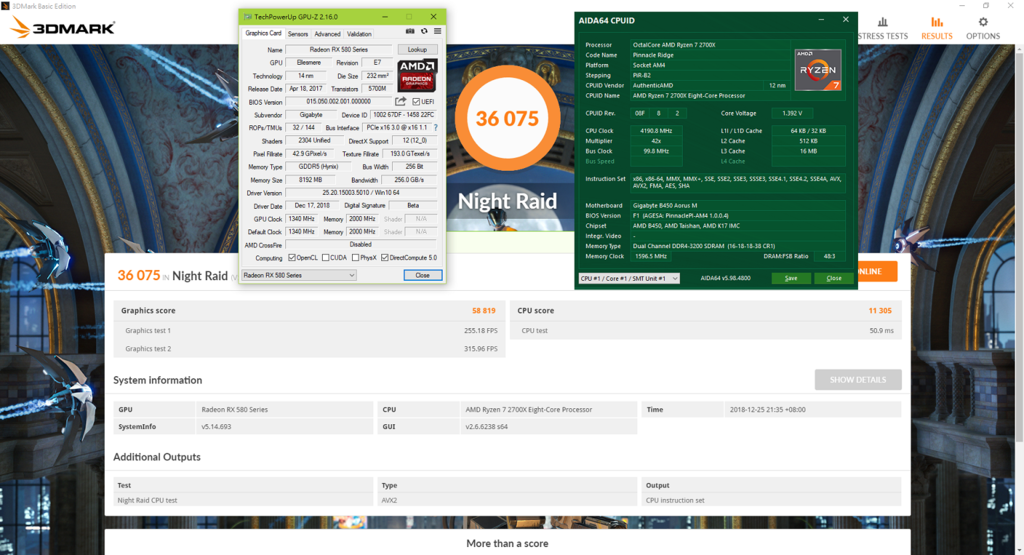Viewport: 1024px width, 555px height.
Task: Click the 36 075 score circle
Action: (x=507, y=118)
